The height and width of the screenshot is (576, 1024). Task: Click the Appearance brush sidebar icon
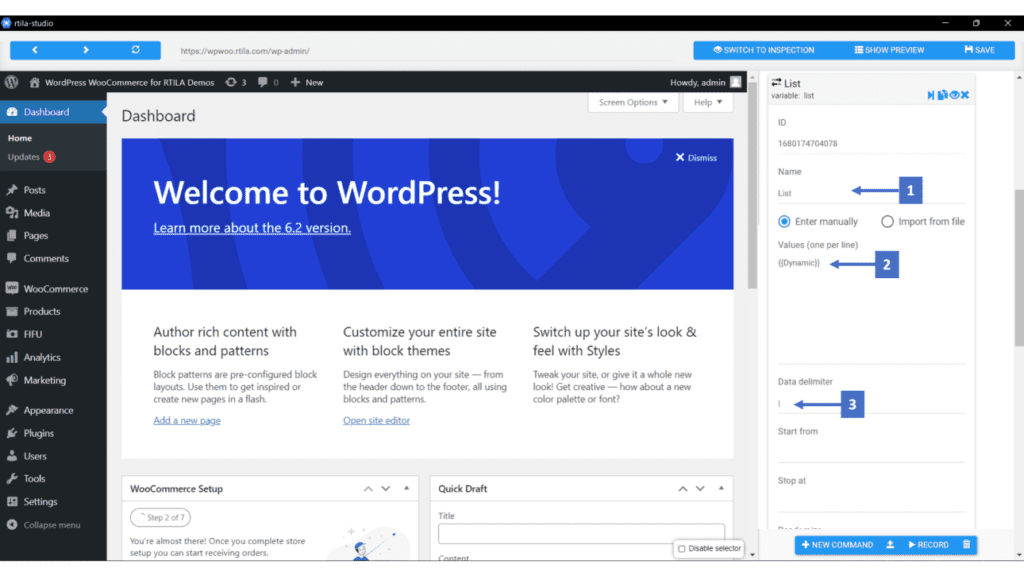pos(12,410)
